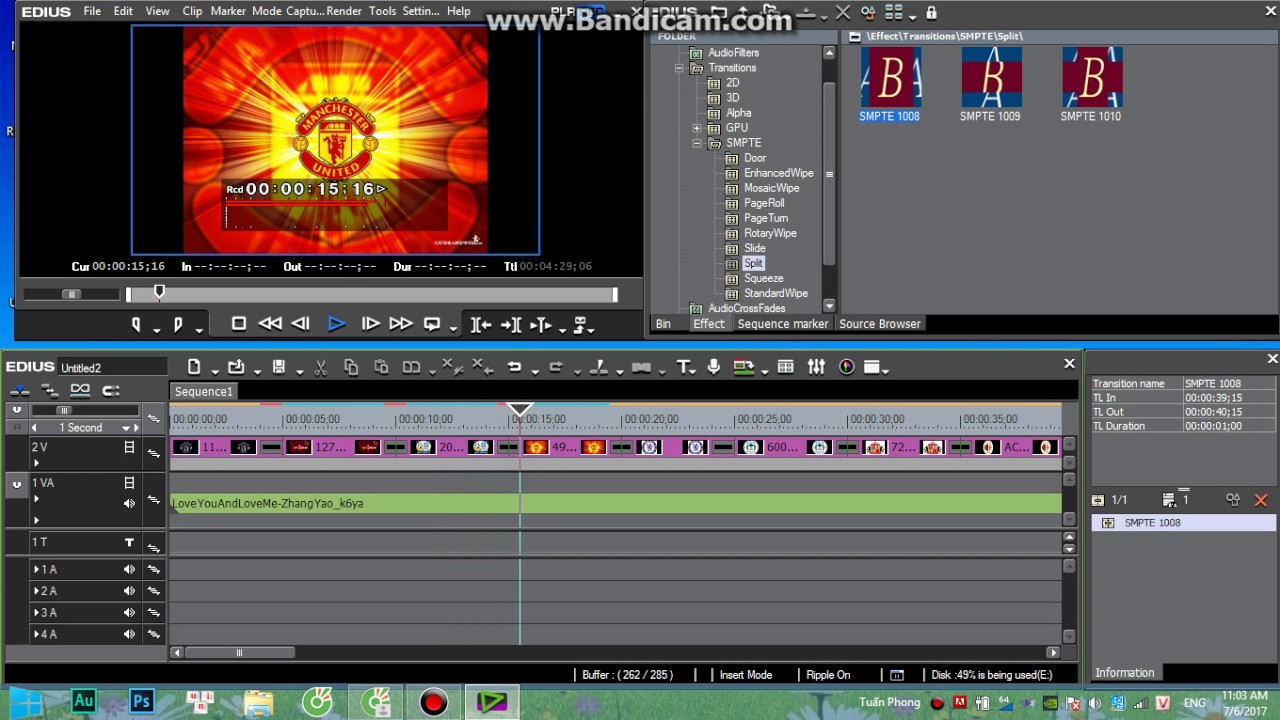1280x720 pixels.
Task: Click the Copy icon in timeline toolbar
Action: tap(351, 367)
